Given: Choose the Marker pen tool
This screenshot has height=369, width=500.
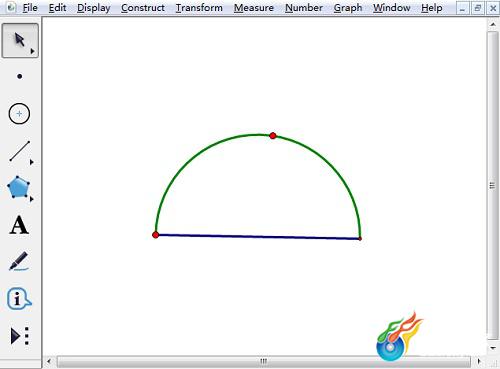Looking at the screenshot, I should (19, 261).
